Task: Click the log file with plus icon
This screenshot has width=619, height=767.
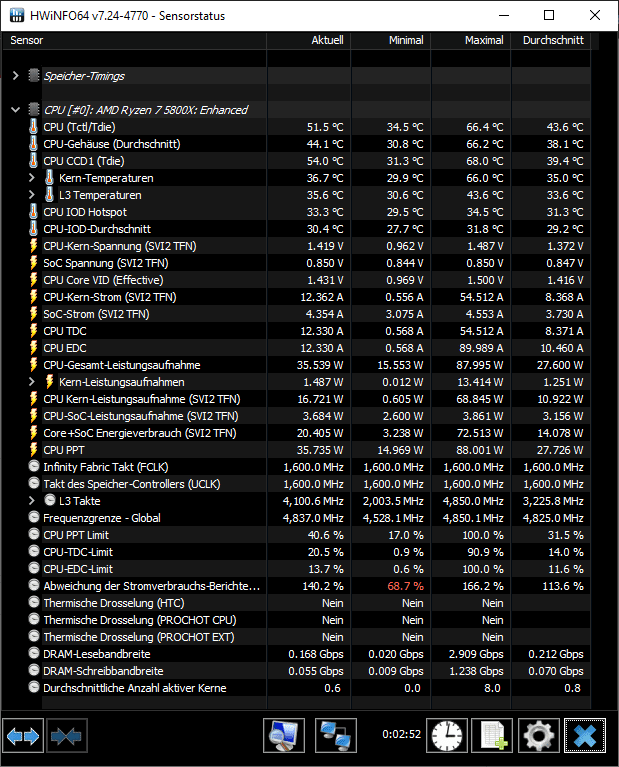Action: point(492,735)
